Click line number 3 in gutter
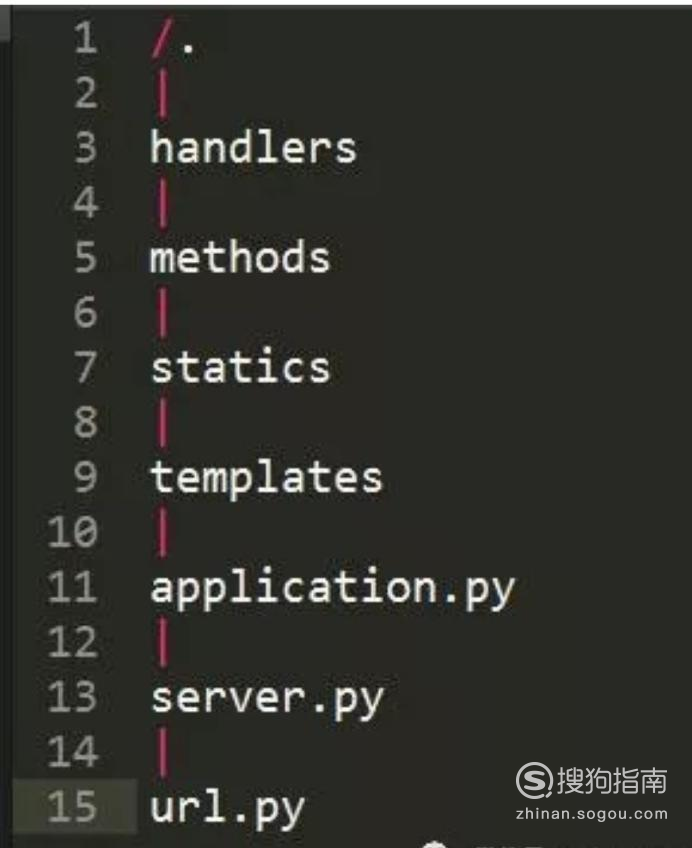 point(86,147)
